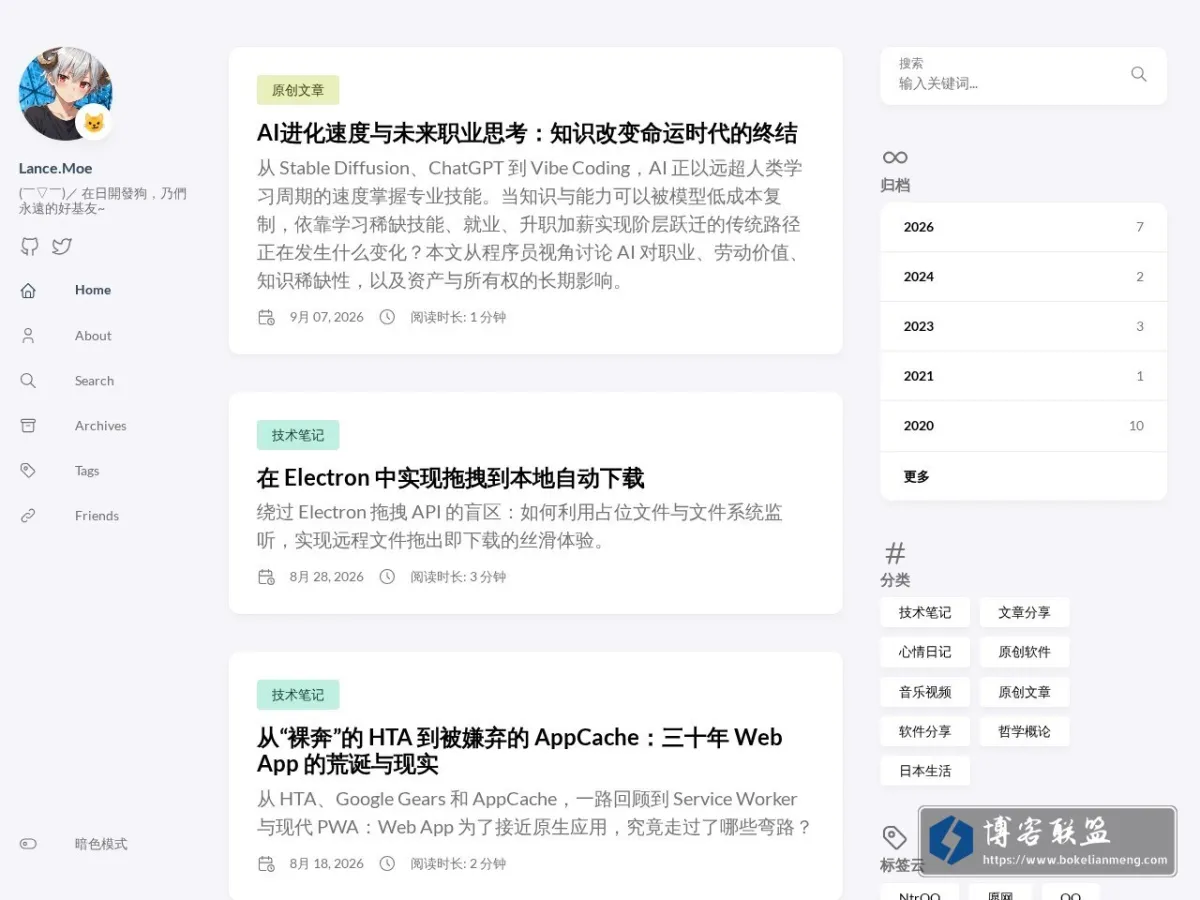The image size is (1200, 900).
Task: Click the Home house icon
Action: pos(28,290)
